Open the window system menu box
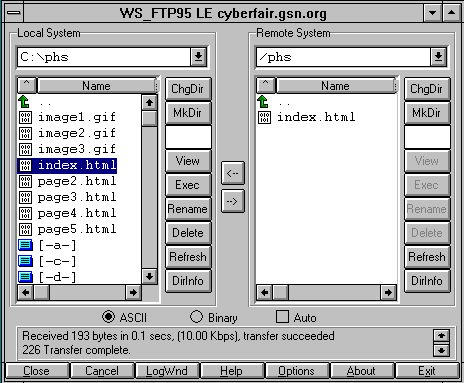Screen dimensions: 464x383 coord(13,13)
